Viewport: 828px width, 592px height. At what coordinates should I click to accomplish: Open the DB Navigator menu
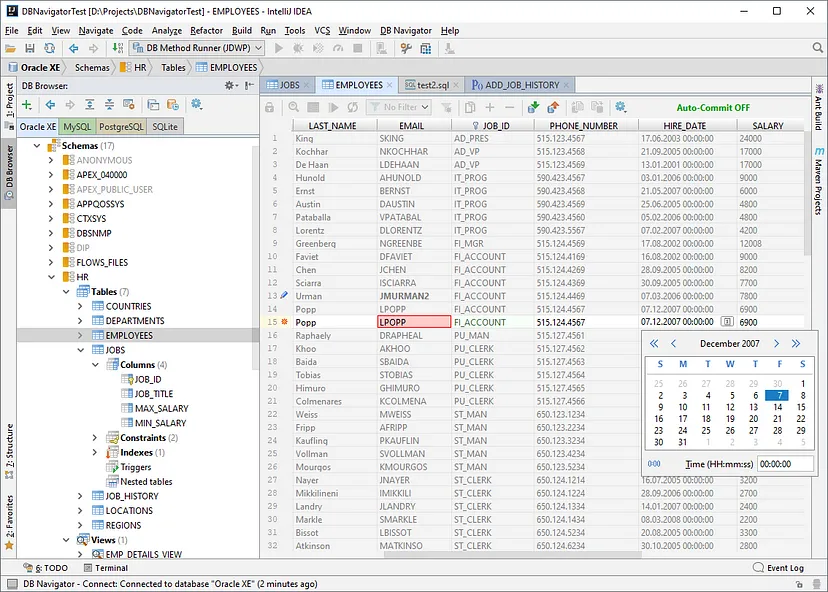(406, 31)
